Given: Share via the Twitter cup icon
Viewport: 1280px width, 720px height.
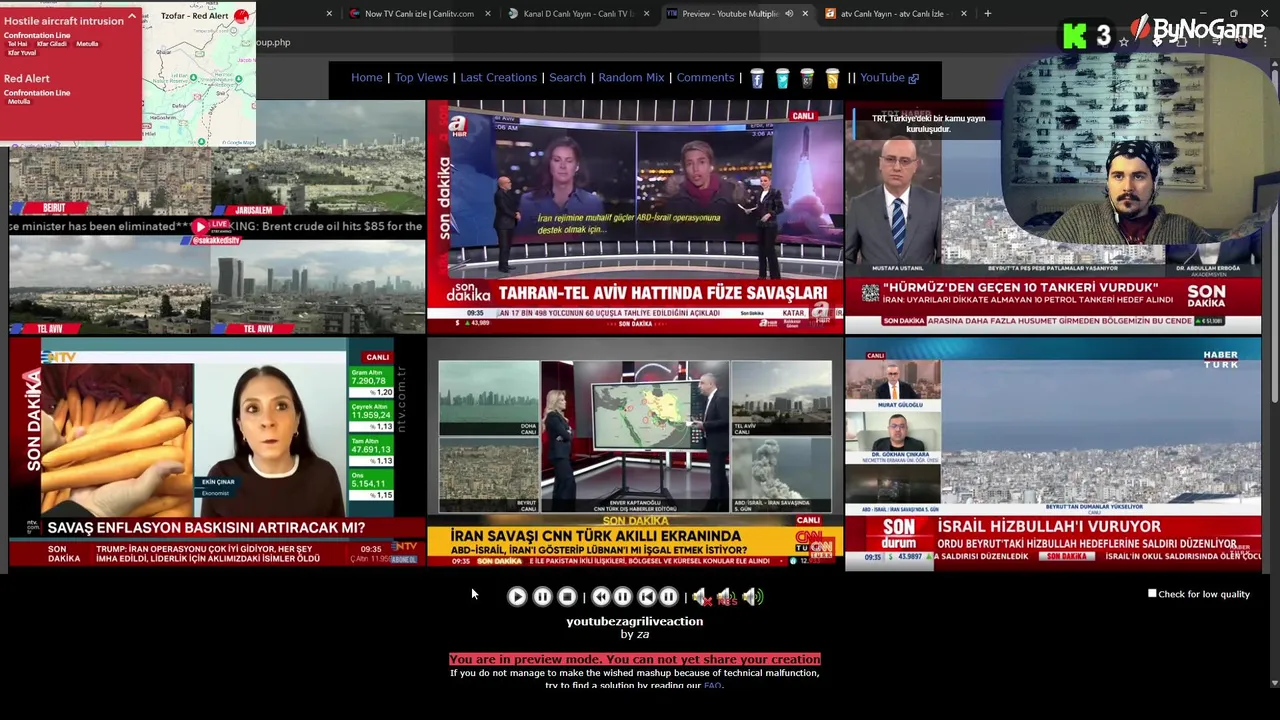Looking at the screenshot, I should (782, 78).
